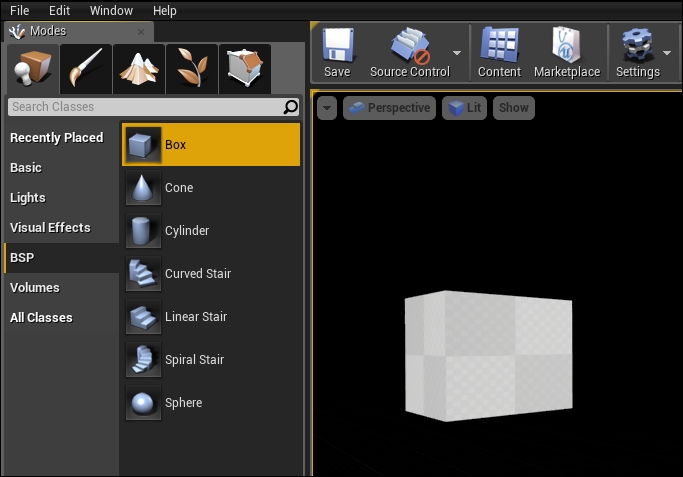
Task: Select the Place mode icon
Action: pyautogui.click(x=32, y=68)
